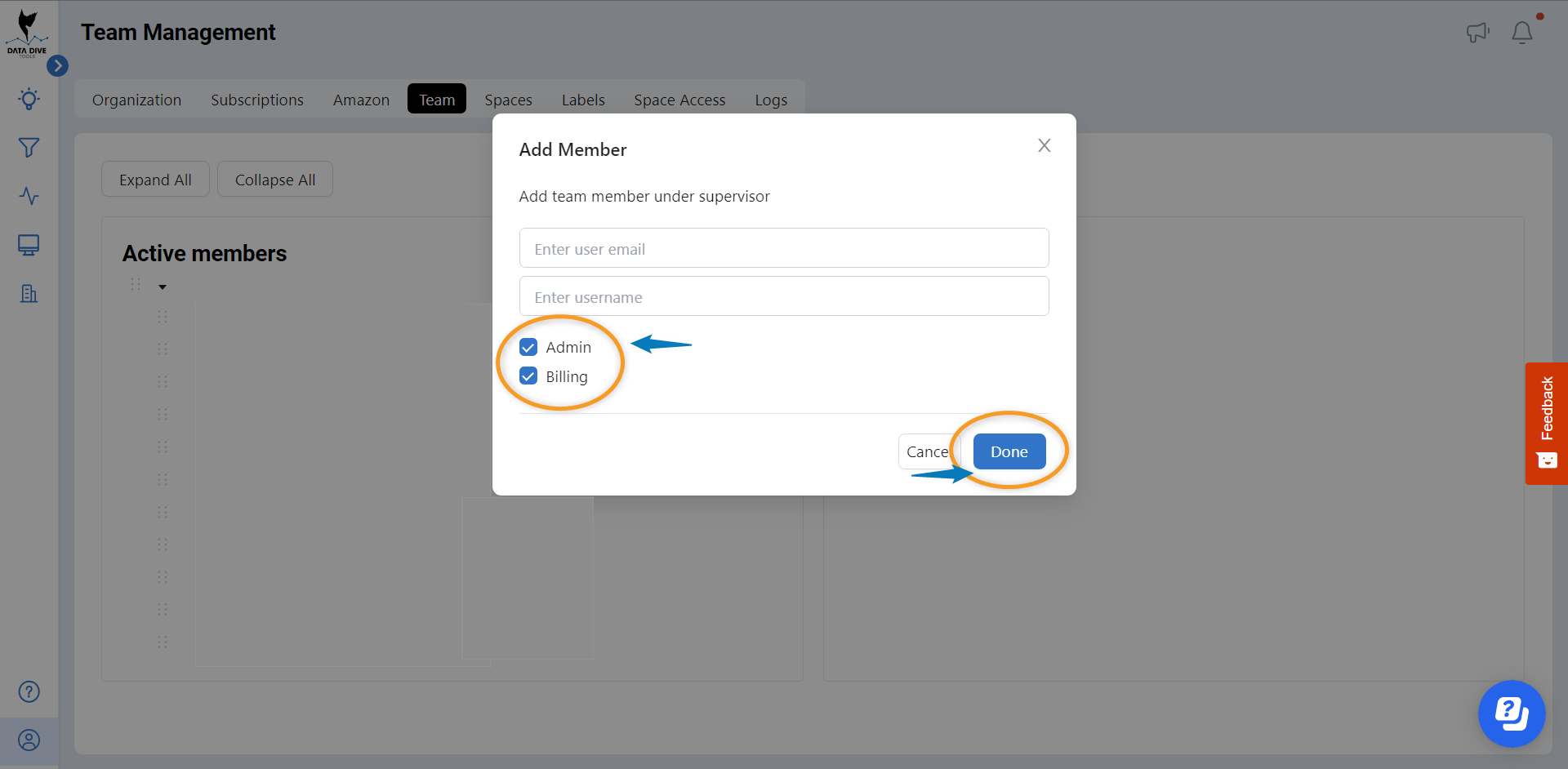
Task: Switch to the Amazon tab
Action: click(361, 100)
